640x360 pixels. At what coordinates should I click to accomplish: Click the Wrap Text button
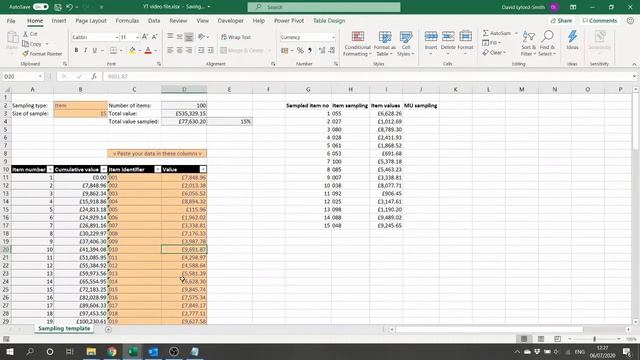(236, 37)
